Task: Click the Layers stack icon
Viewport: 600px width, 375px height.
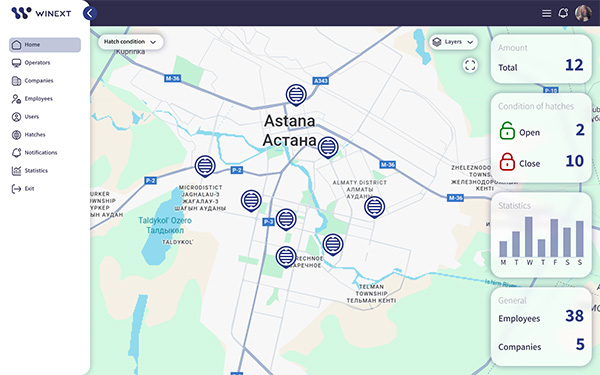Action: [x=437, y=42]
